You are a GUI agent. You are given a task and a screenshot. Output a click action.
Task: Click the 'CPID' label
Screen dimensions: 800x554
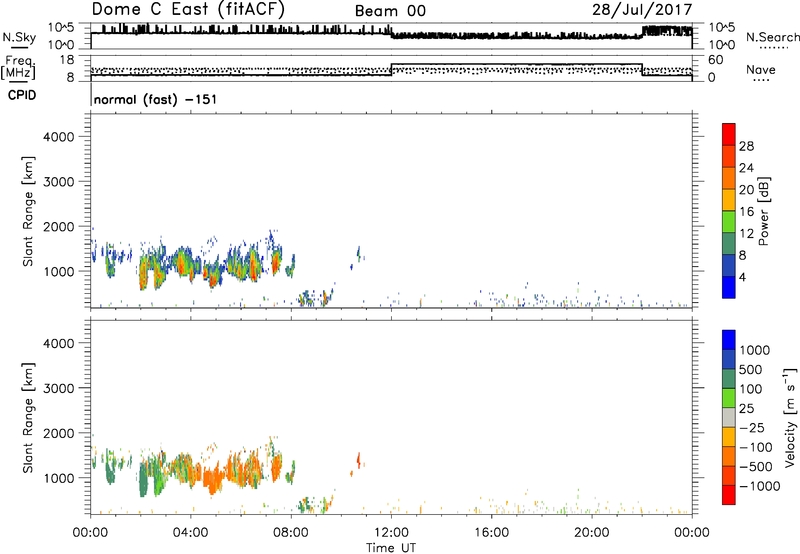[x=22, y=95]
